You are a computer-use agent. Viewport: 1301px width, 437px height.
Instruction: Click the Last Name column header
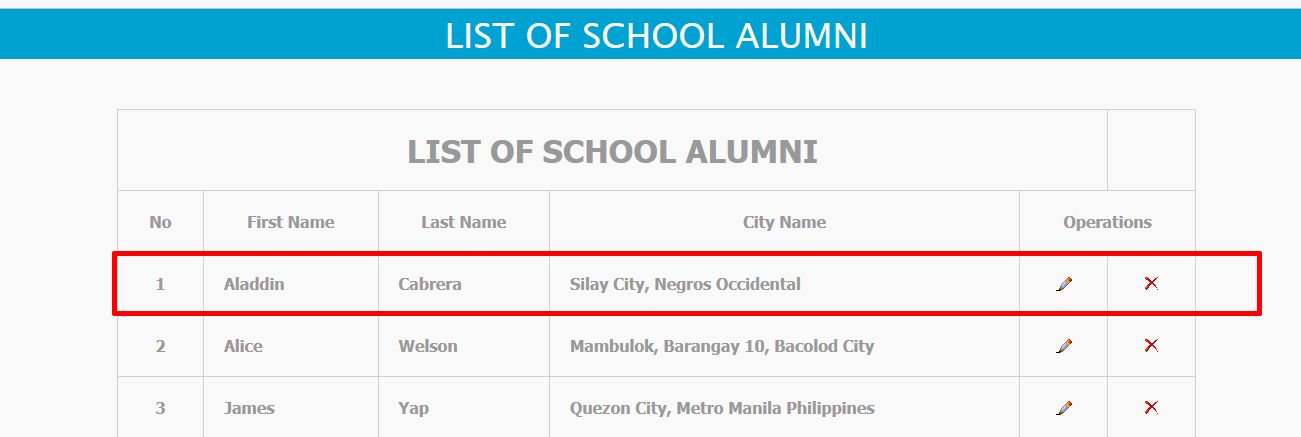pyautogui.click(x=464, y=222)
